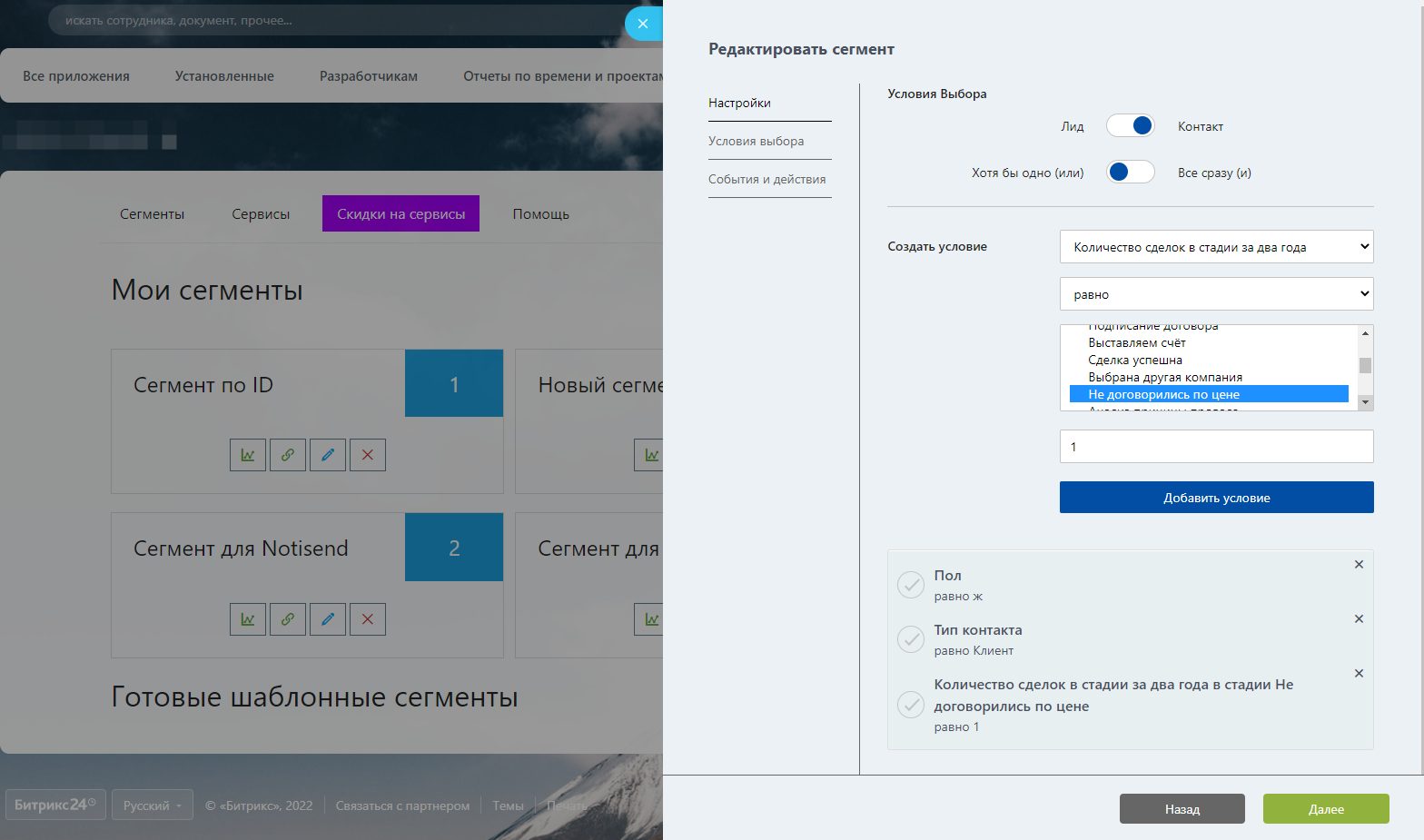Open the равно operator dropdown
The height and width of the screenshot is (840, 1424).
[1216, 294]
